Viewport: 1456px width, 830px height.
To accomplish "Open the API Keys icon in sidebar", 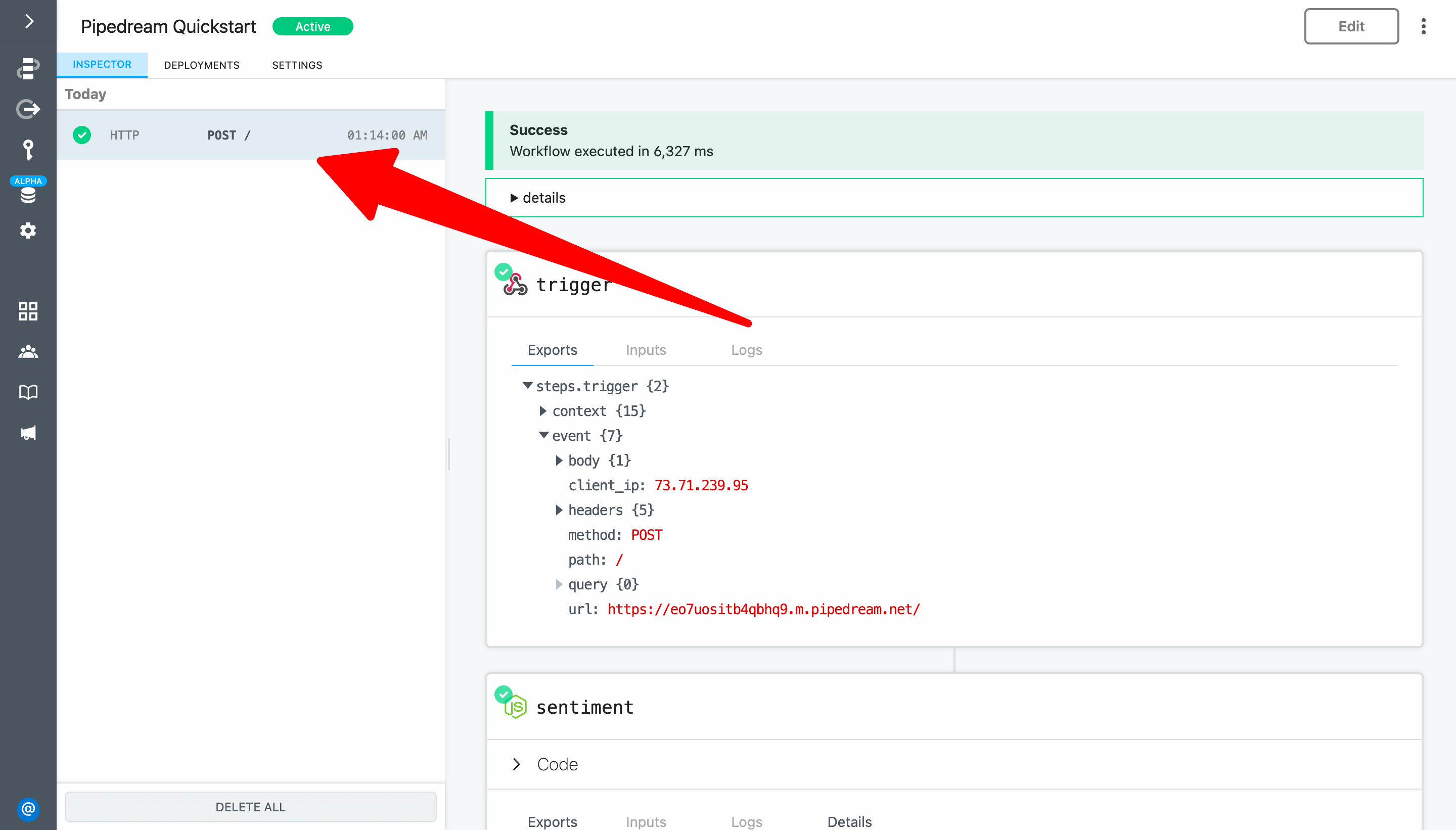I will point(28,150).
